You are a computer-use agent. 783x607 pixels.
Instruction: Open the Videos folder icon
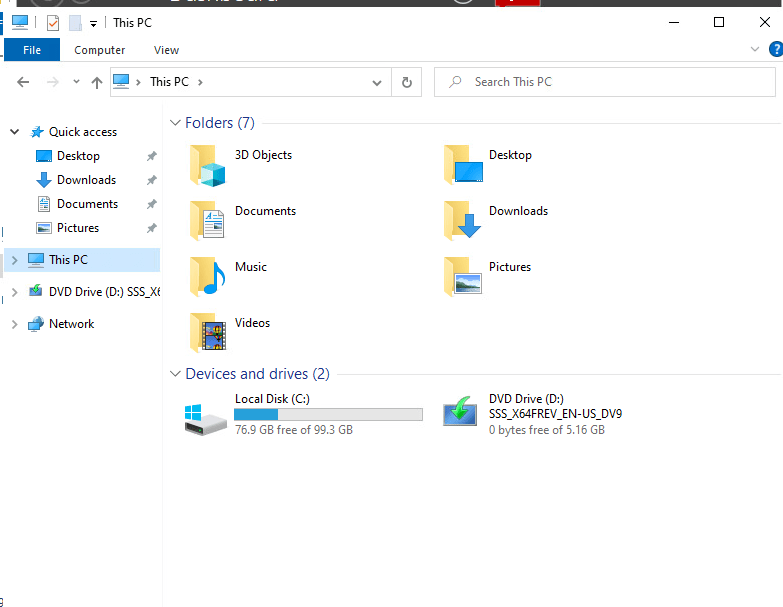pyautogui.click(x=207, y=333)
